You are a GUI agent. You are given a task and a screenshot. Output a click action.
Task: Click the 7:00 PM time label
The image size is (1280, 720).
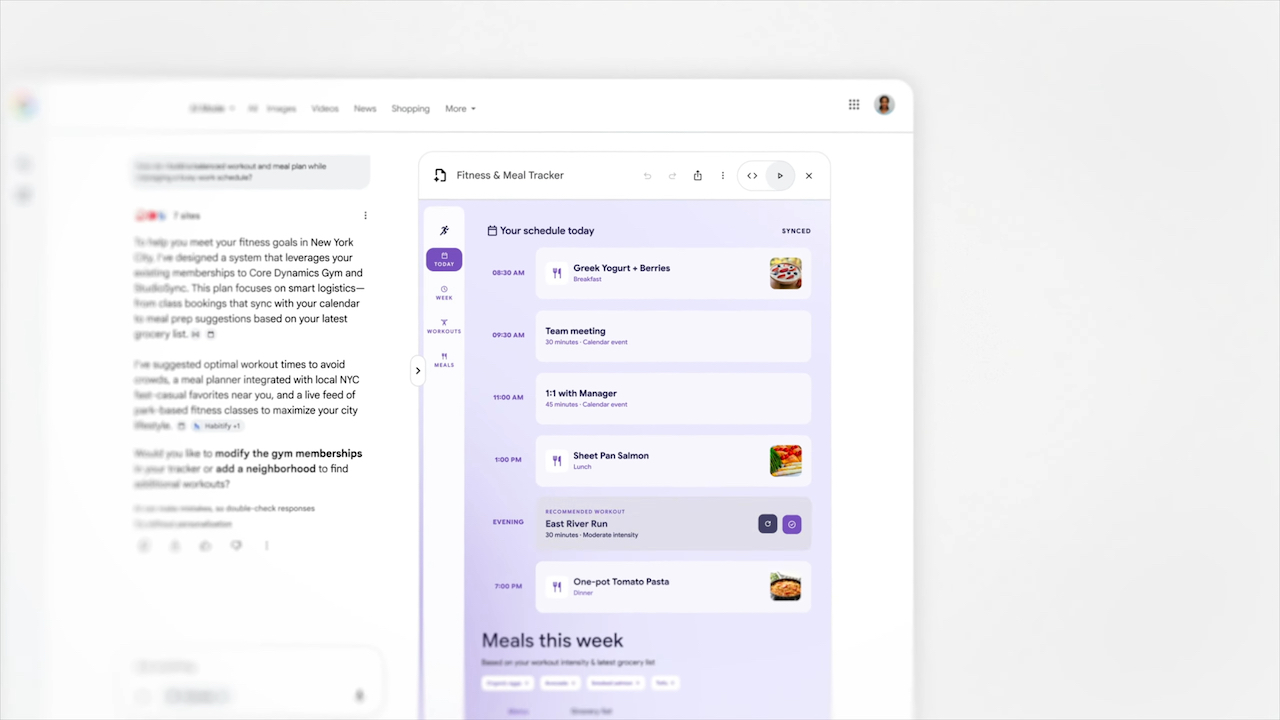[508, 586]
